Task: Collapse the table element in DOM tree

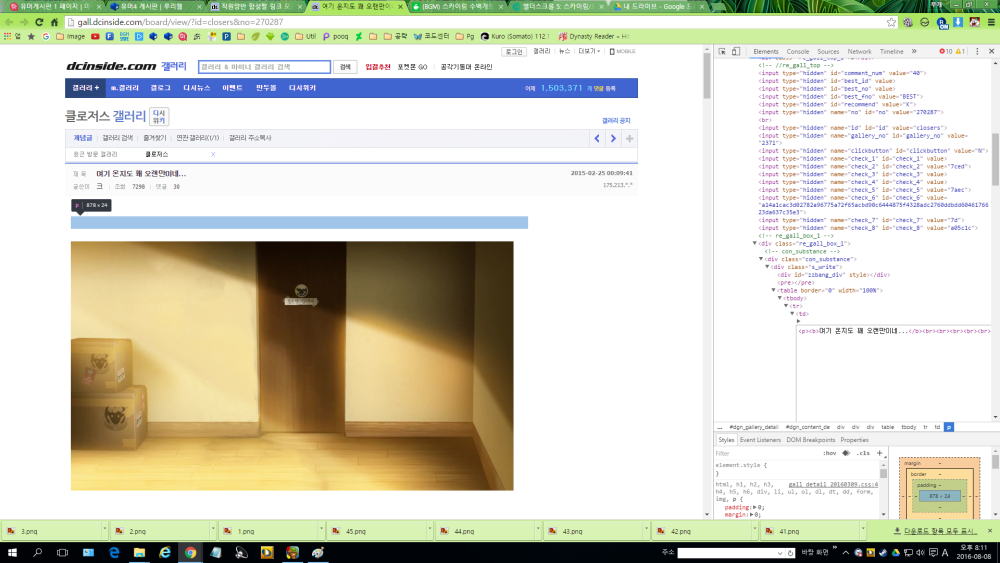Action: (x=774, y=290)
